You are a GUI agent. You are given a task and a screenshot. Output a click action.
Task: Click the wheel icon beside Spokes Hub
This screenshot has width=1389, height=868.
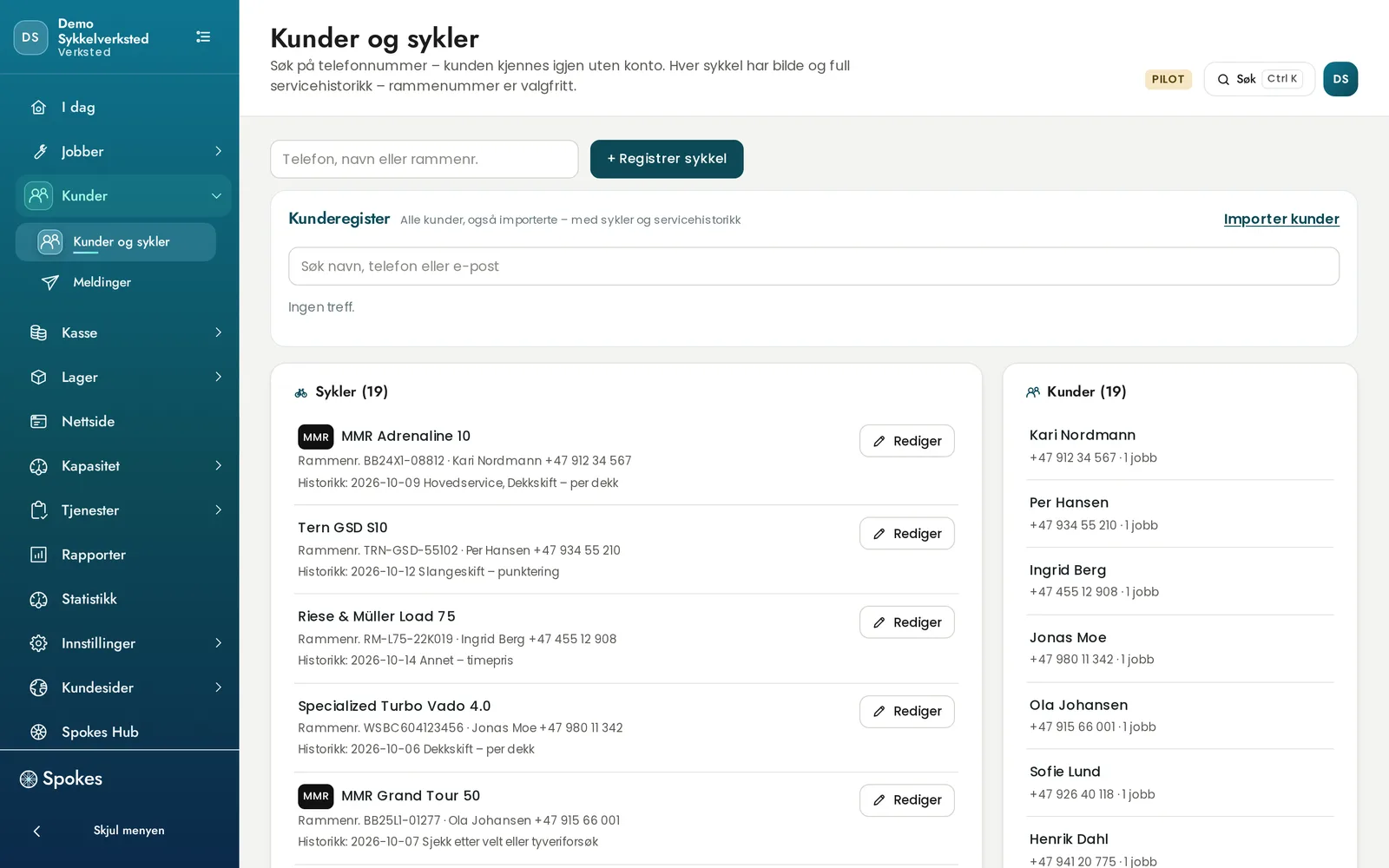pyautogui.click(x=38, y=732)
